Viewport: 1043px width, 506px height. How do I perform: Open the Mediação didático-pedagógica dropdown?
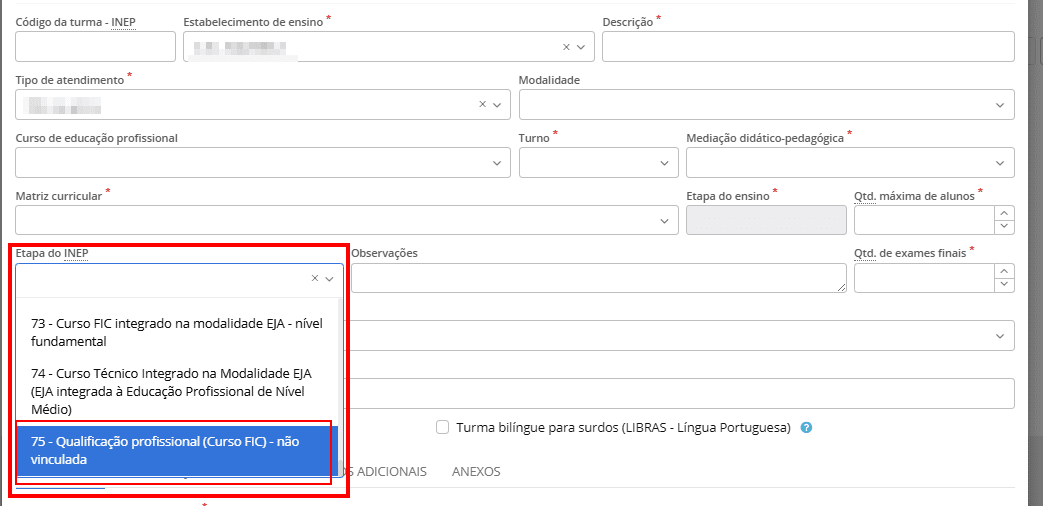click(1000, 163)
